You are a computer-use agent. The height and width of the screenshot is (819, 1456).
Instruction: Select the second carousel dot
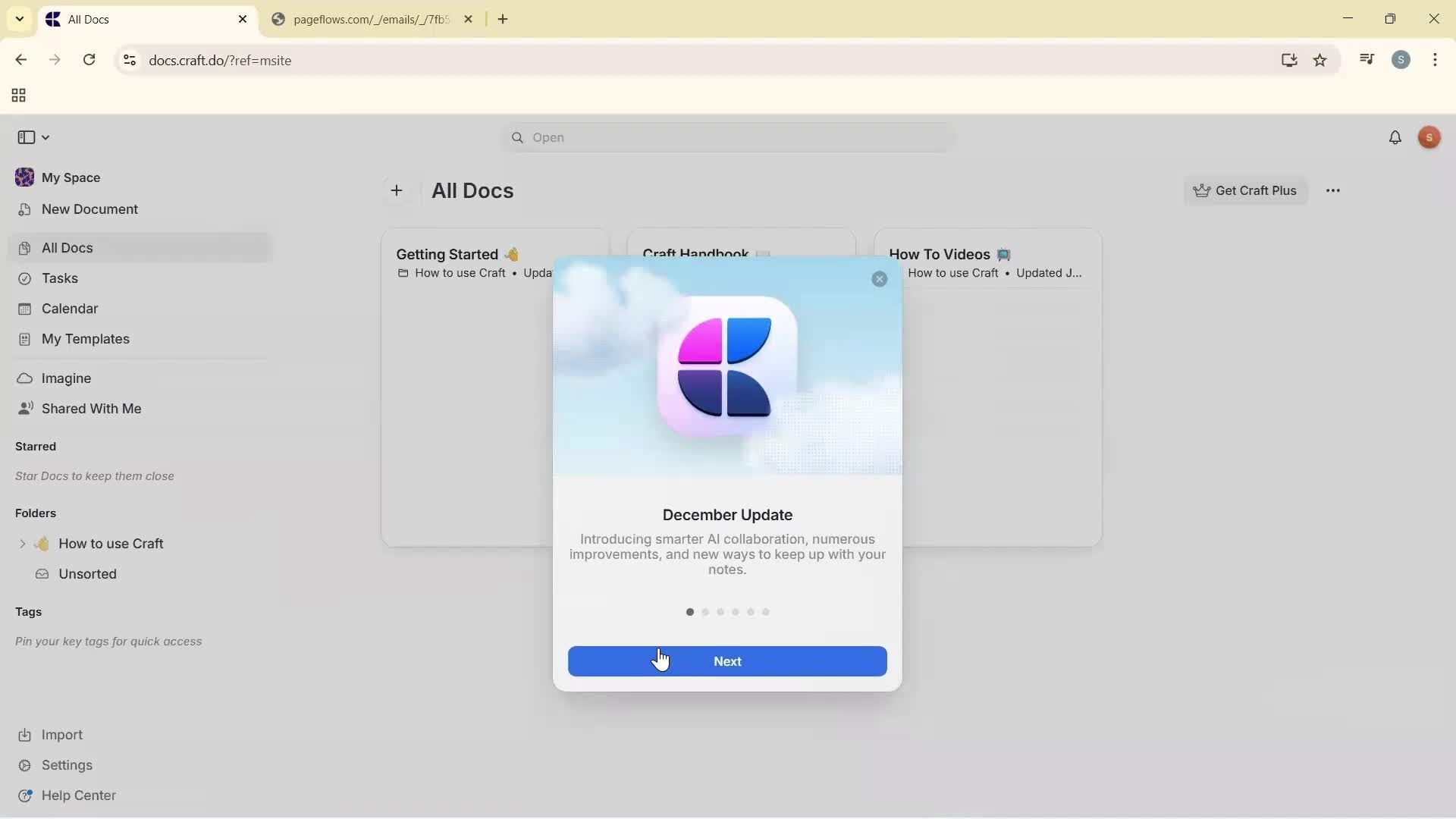(x=705, y=612)
